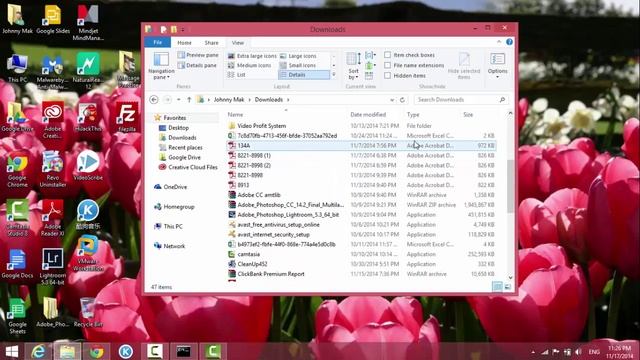Open Quick Access Toolbar customize dropdown
Viewport: 640px width, 360px height.
(183, 29)
